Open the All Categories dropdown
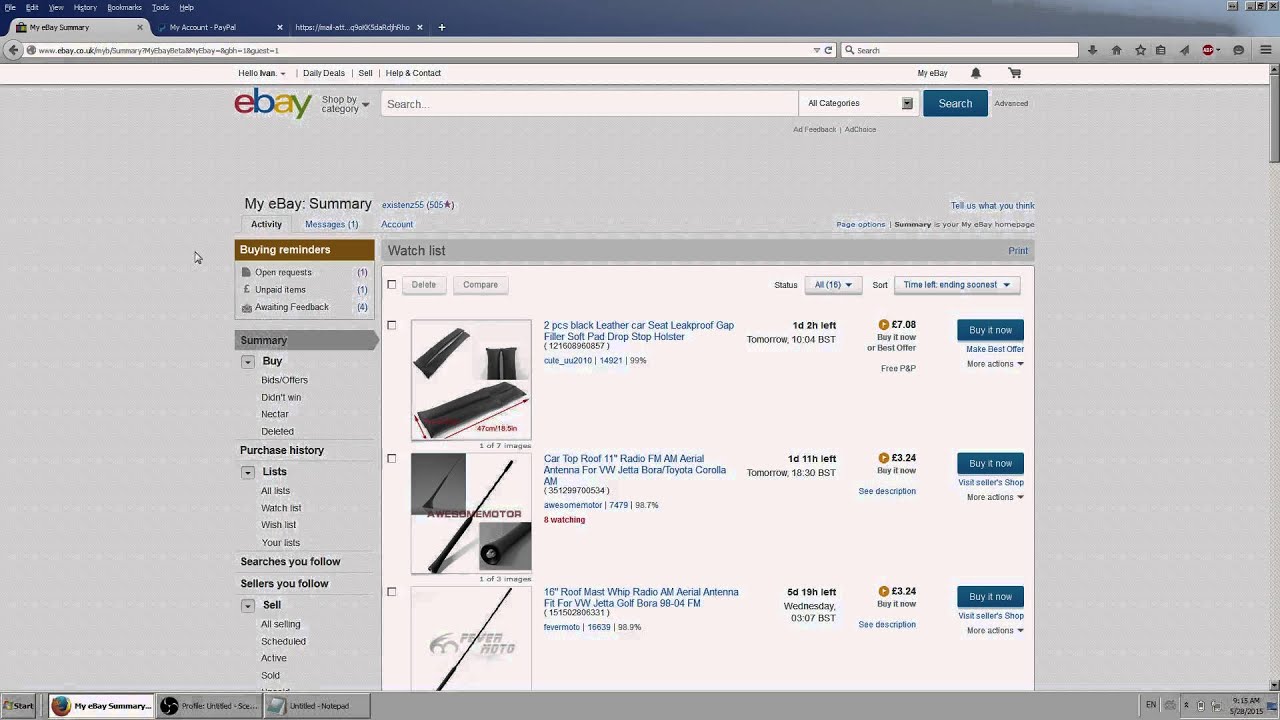Viewport: 1280px width, 720px height. pyautogui.click(x=860, y=103)
